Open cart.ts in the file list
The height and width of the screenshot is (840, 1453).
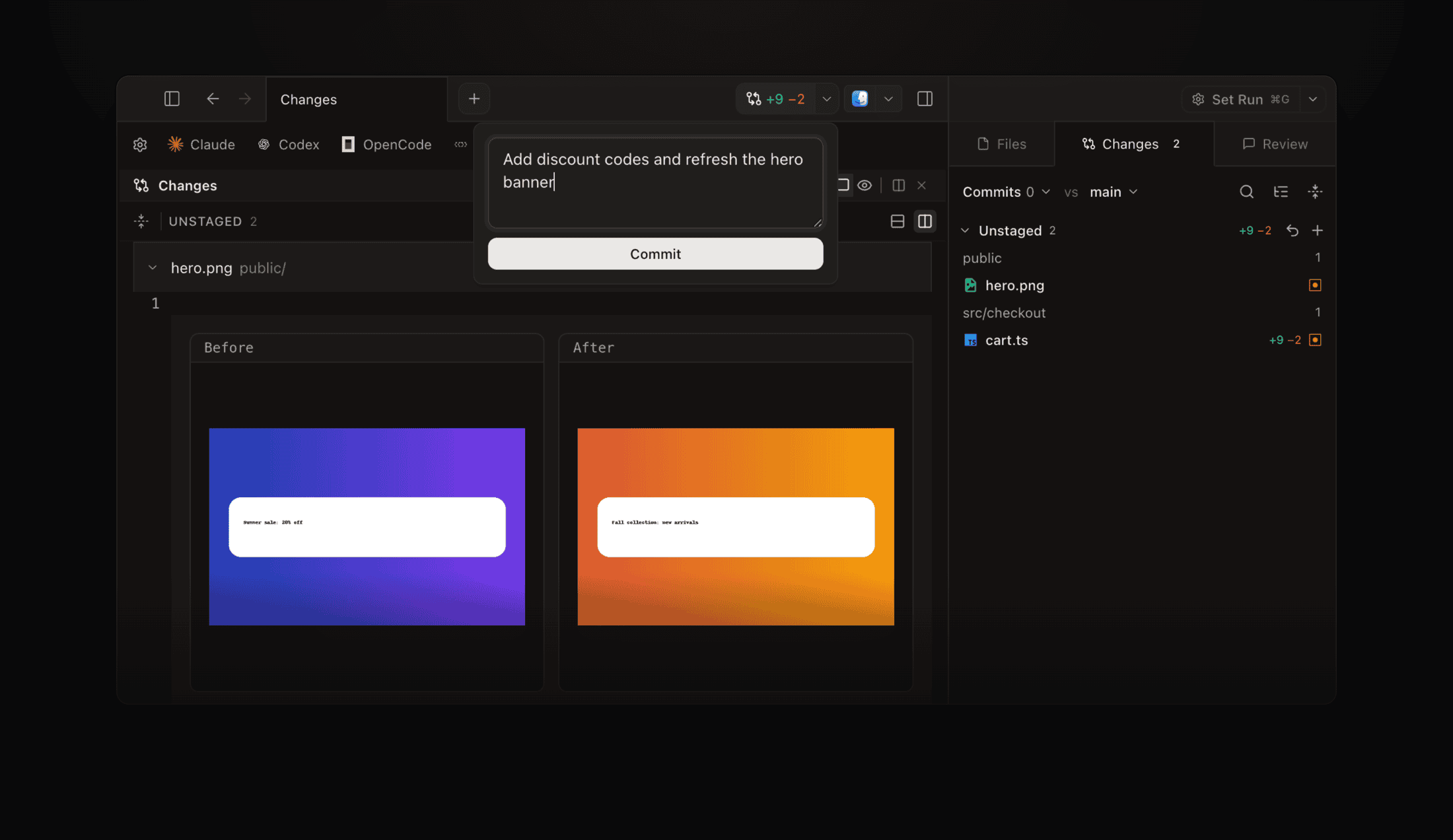pyautogui.click(x=1142, y=340)
